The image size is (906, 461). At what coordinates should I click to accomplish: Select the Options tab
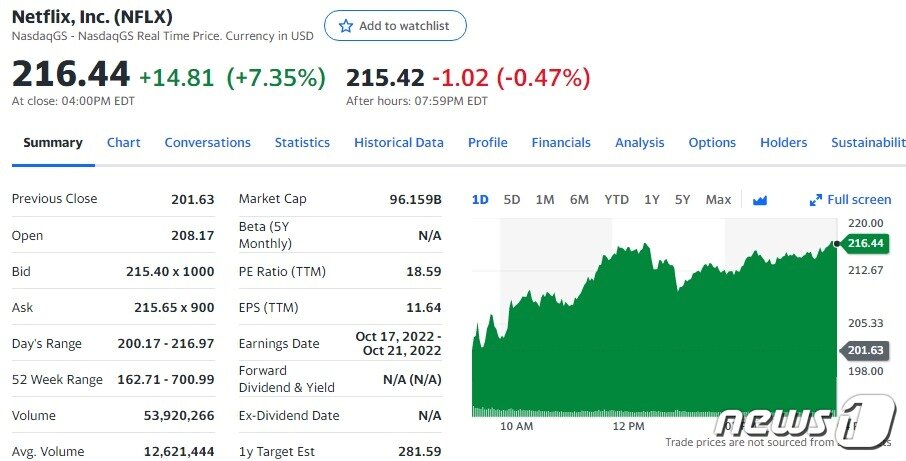[x=712, y=143]
